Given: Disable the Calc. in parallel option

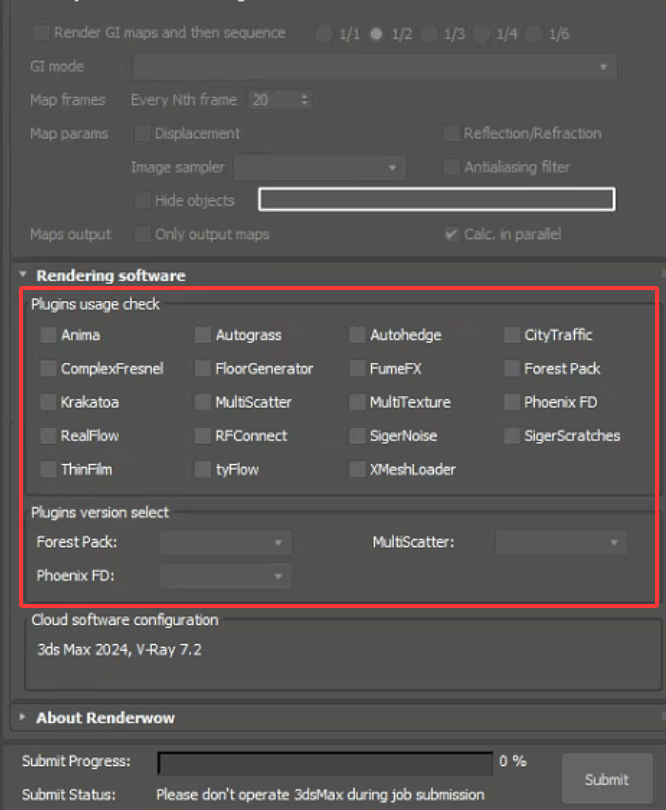Looking at the screenshot, I should (x=453, y=234).
